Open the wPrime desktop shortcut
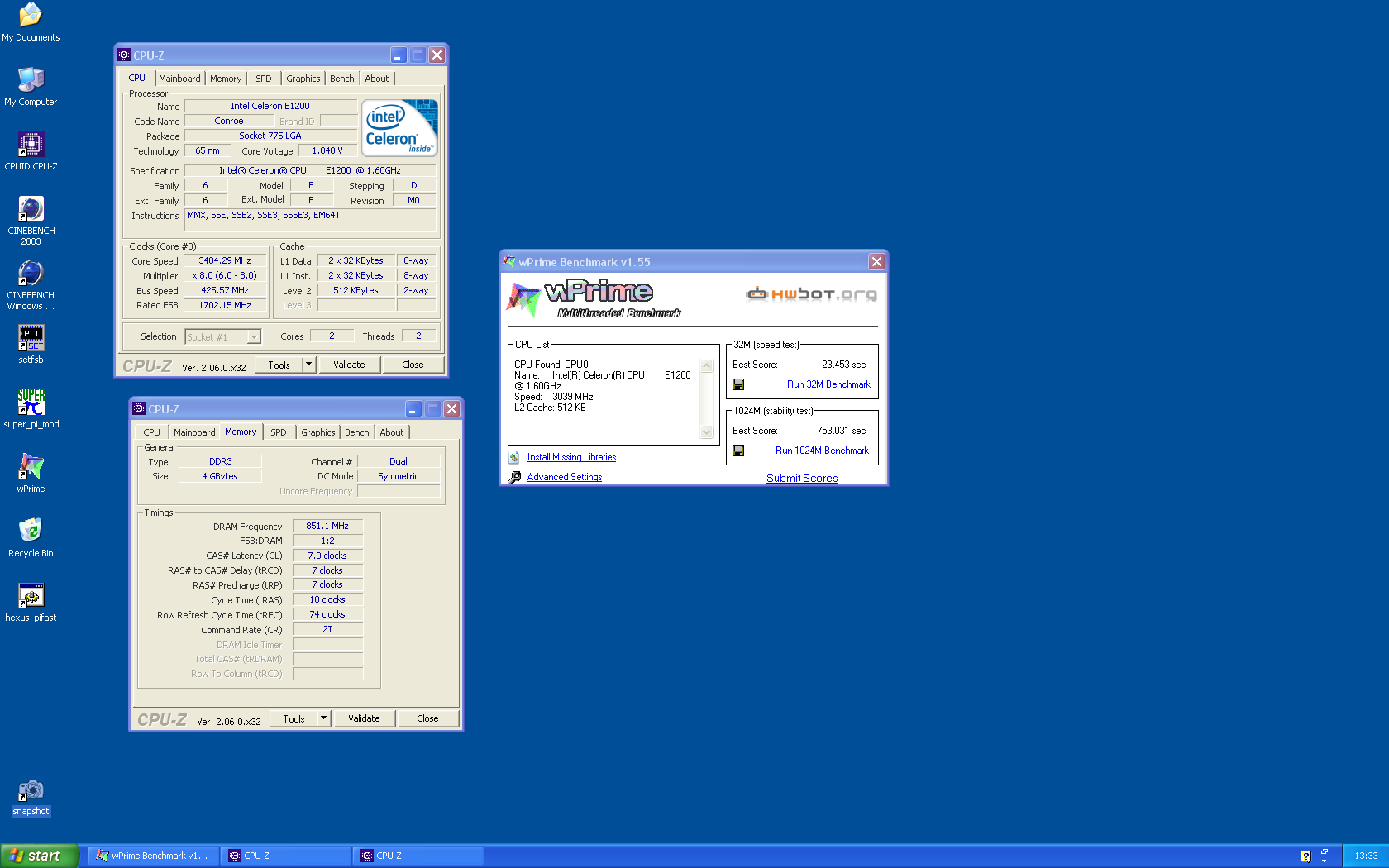 pyautogui.click(x=31, y=474)
